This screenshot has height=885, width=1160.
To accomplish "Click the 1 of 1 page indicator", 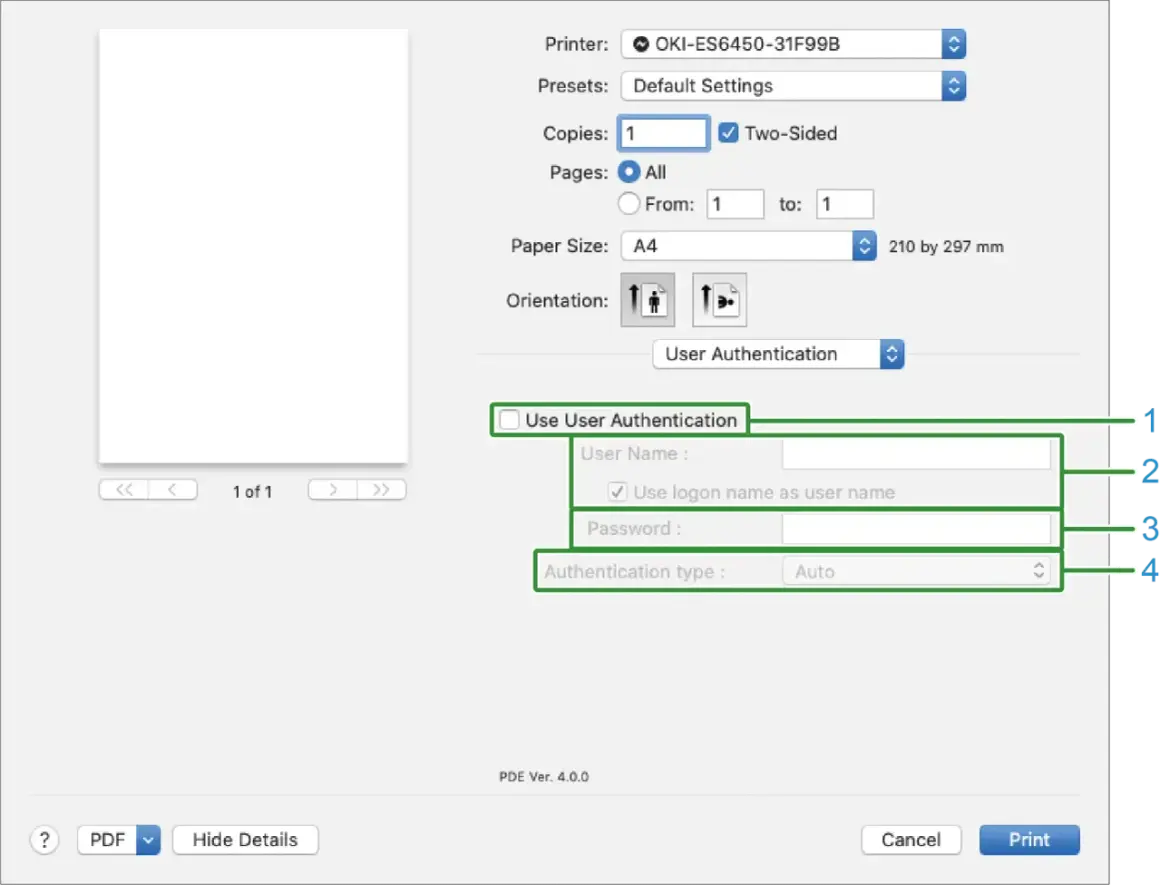I will click(252, 491).
